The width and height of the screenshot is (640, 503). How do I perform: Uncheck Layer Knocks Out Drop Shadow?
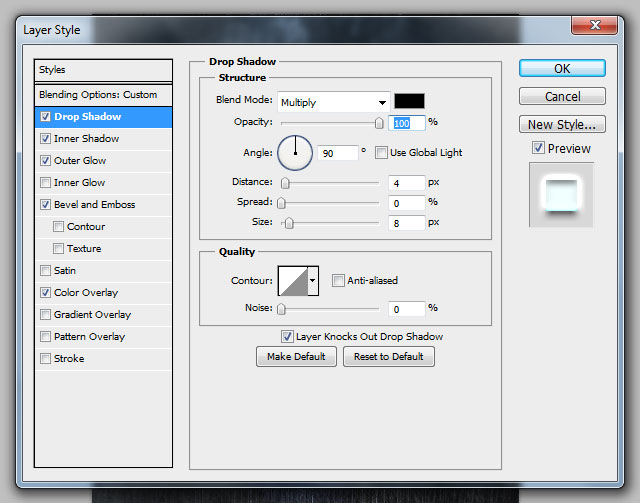[x=287, y=337]
